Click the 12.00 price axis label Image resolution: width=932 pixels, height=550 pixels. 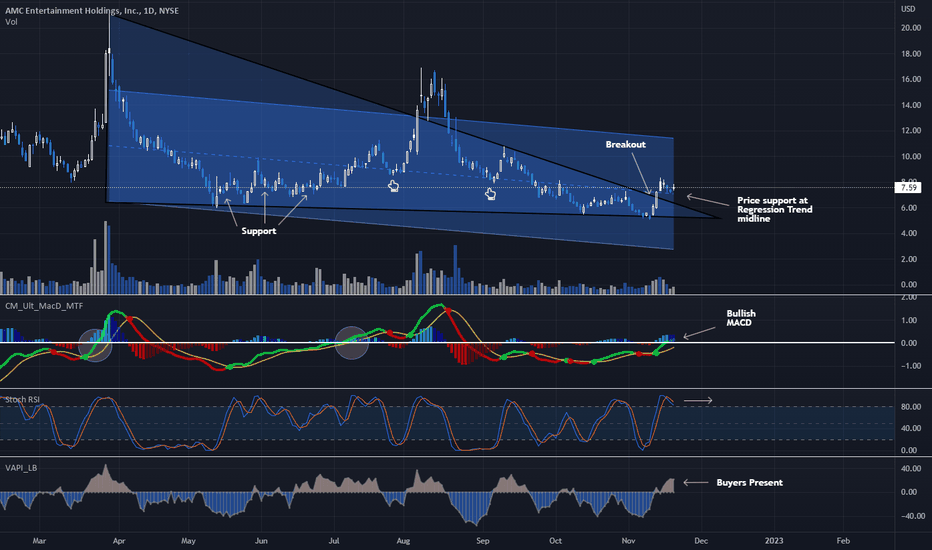coord(911,131)
